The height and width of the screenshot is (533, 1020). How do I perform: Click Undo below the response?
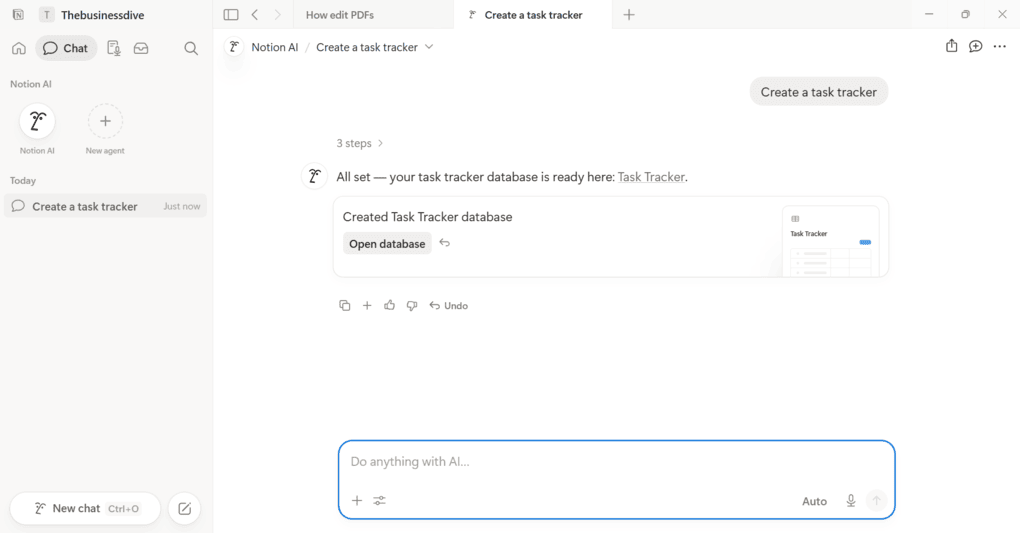(x=449, y=305)
